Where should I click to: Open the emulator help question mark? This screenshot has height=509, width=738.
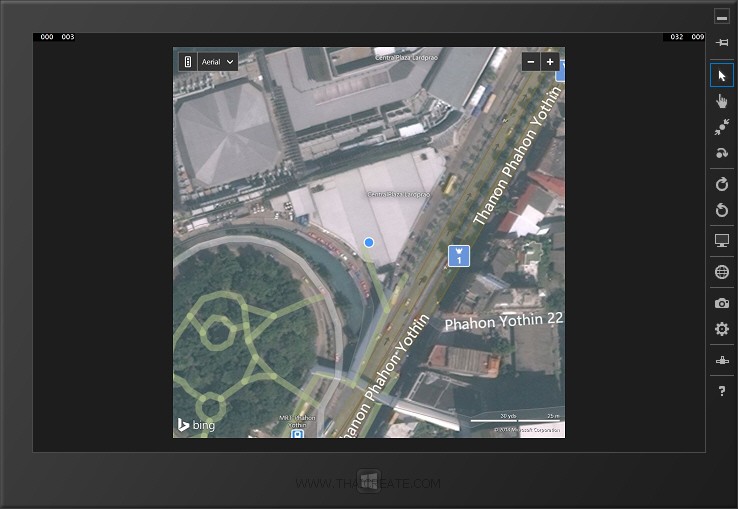(721, 391)
